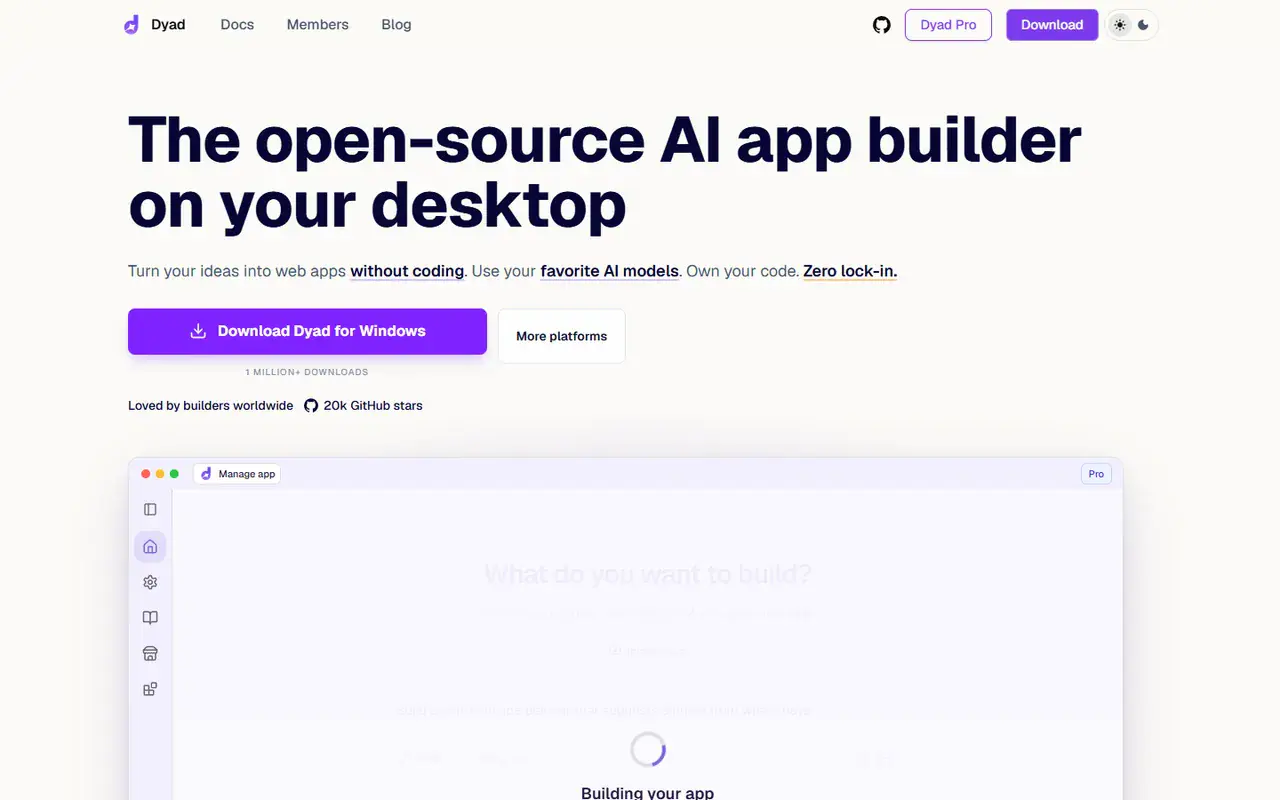Select the Home icon in the app preview sidebar

(150, 547)
